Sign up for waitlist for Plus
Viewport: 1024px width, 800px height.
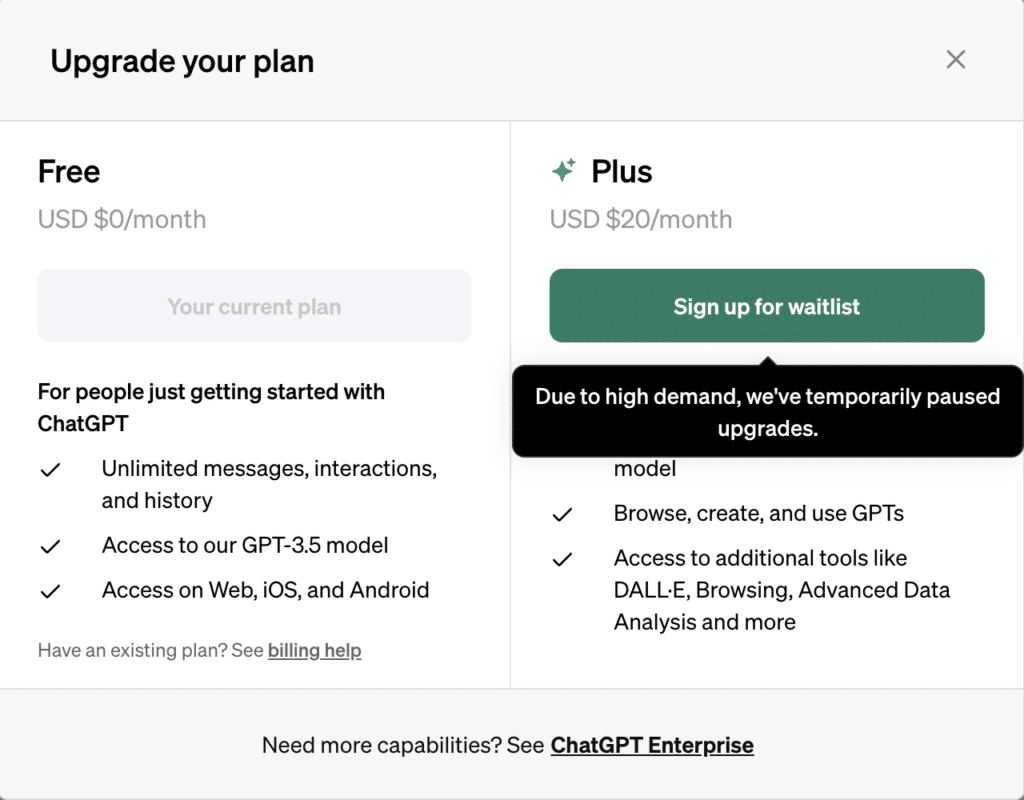pyautogui.click(x=767, y=306)
